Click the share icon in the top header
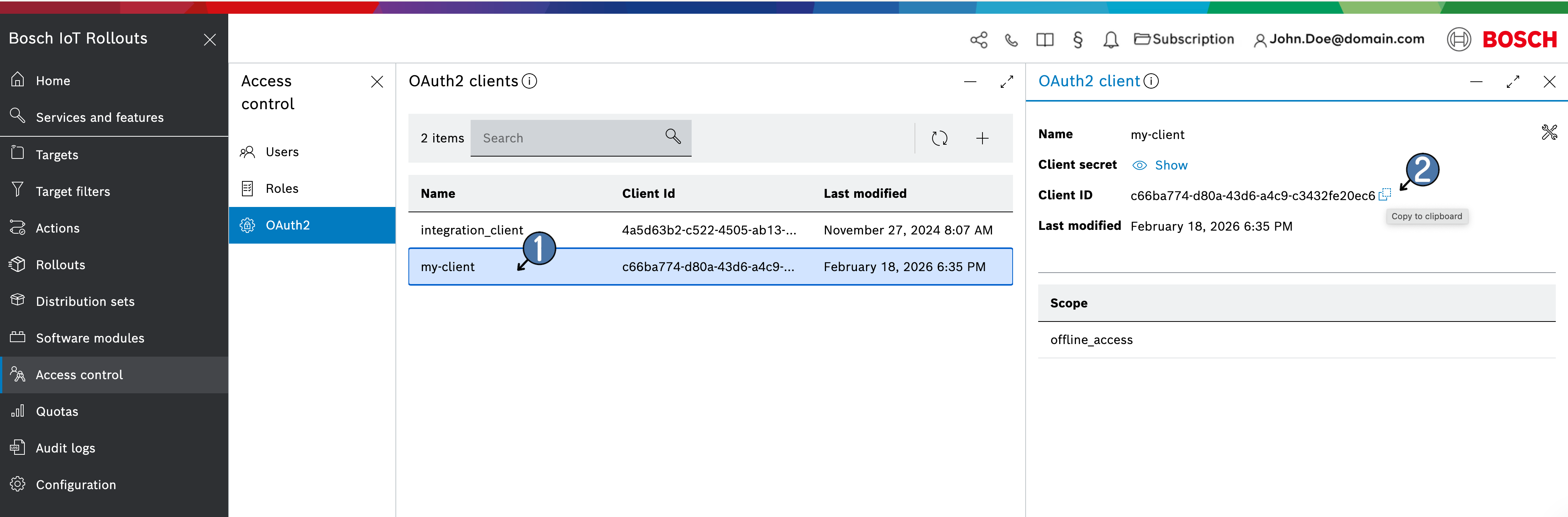The width and height of the screenshot is (1568, 517). (978, 40)
